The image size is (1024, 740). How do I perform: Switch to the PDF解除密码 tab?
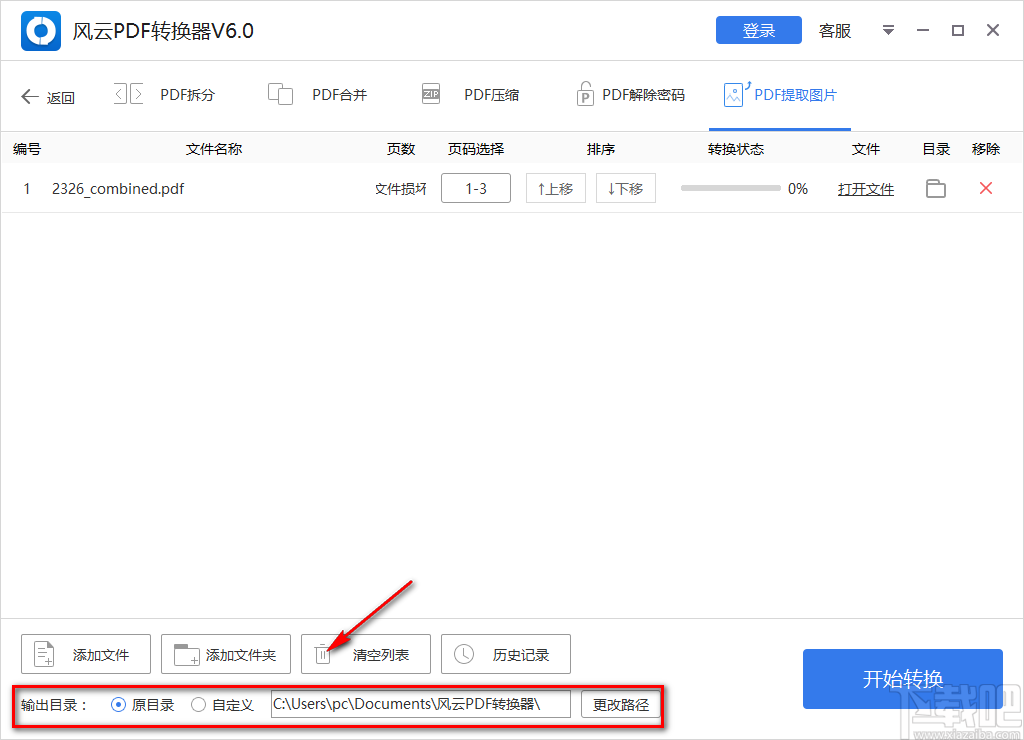[631, 93]
